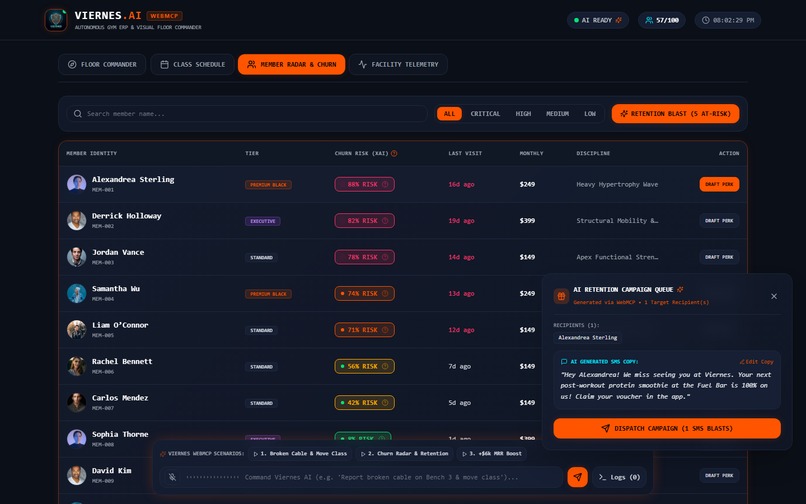The height and width of the screenshot is (504, 806).
Task: Run scenario 2 Churn Radar & Retention
Action: [x=405, y=454]
